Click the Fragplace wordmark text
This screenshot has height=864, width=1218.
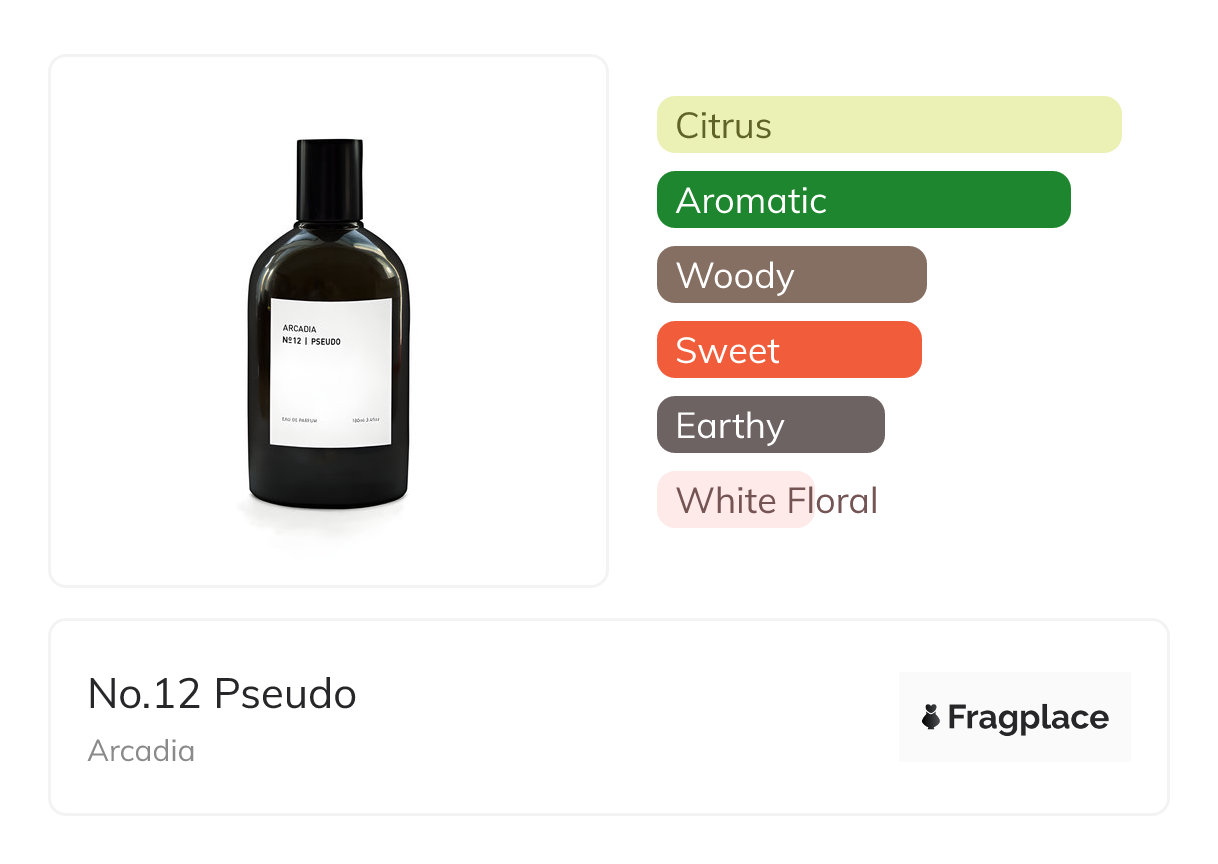point(1028,717)
